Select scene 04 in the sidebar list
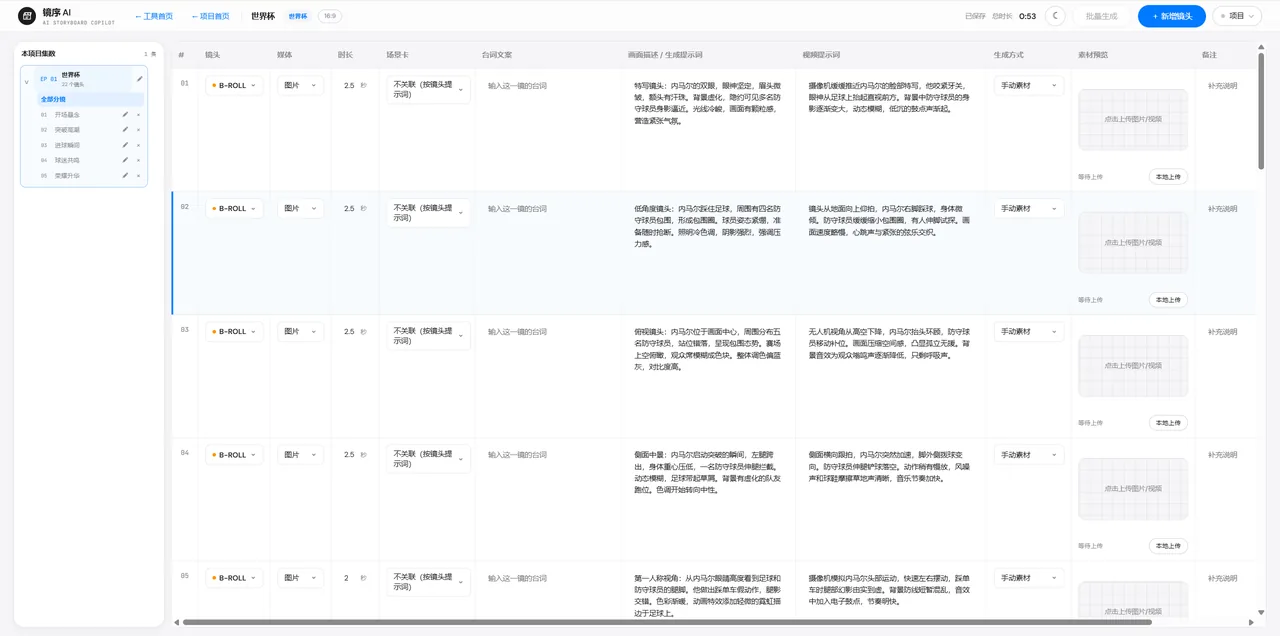Screen dimensions: 1280x636 point(68,160)
